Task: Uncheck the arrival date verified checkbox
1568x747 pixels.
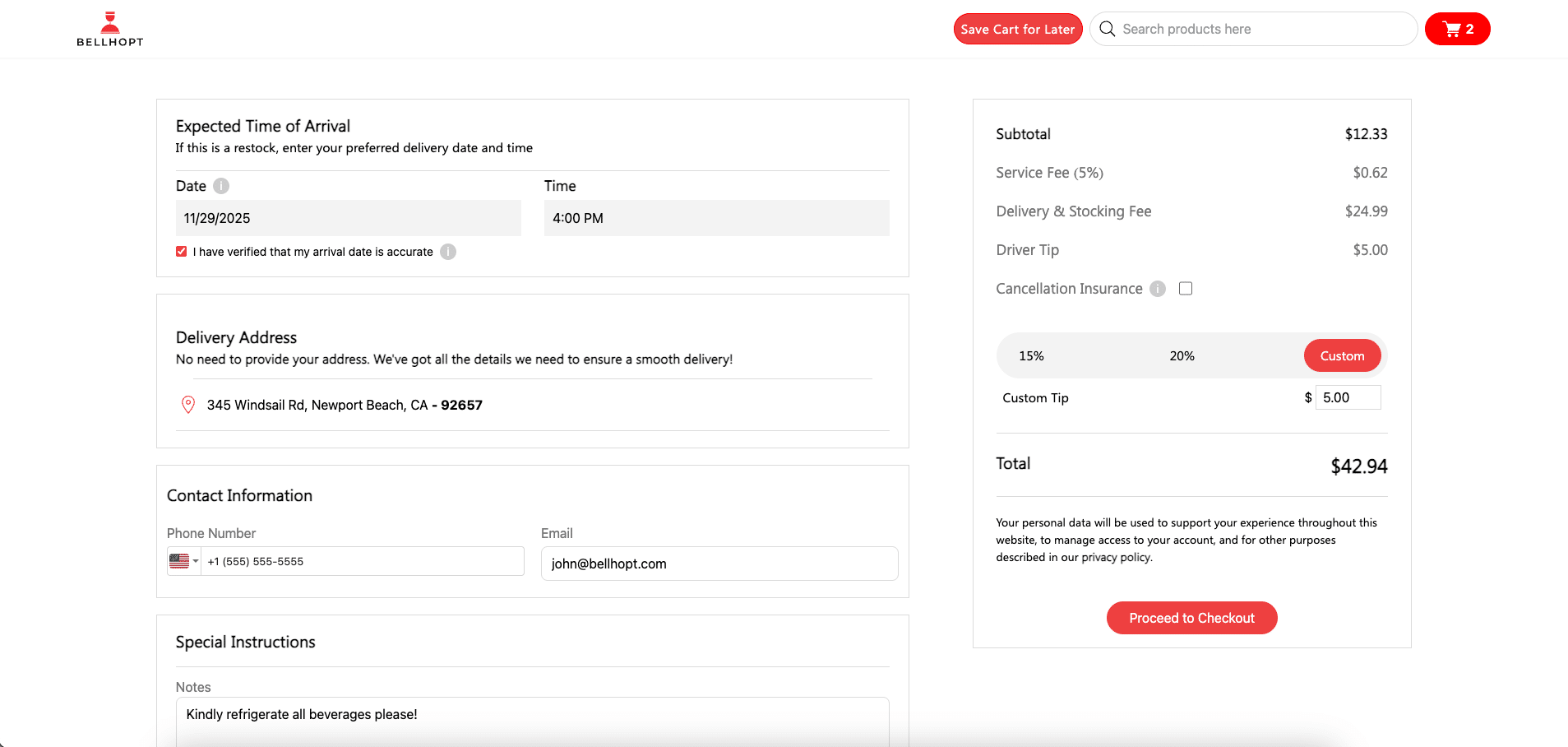Action: [x=182, y=252]
